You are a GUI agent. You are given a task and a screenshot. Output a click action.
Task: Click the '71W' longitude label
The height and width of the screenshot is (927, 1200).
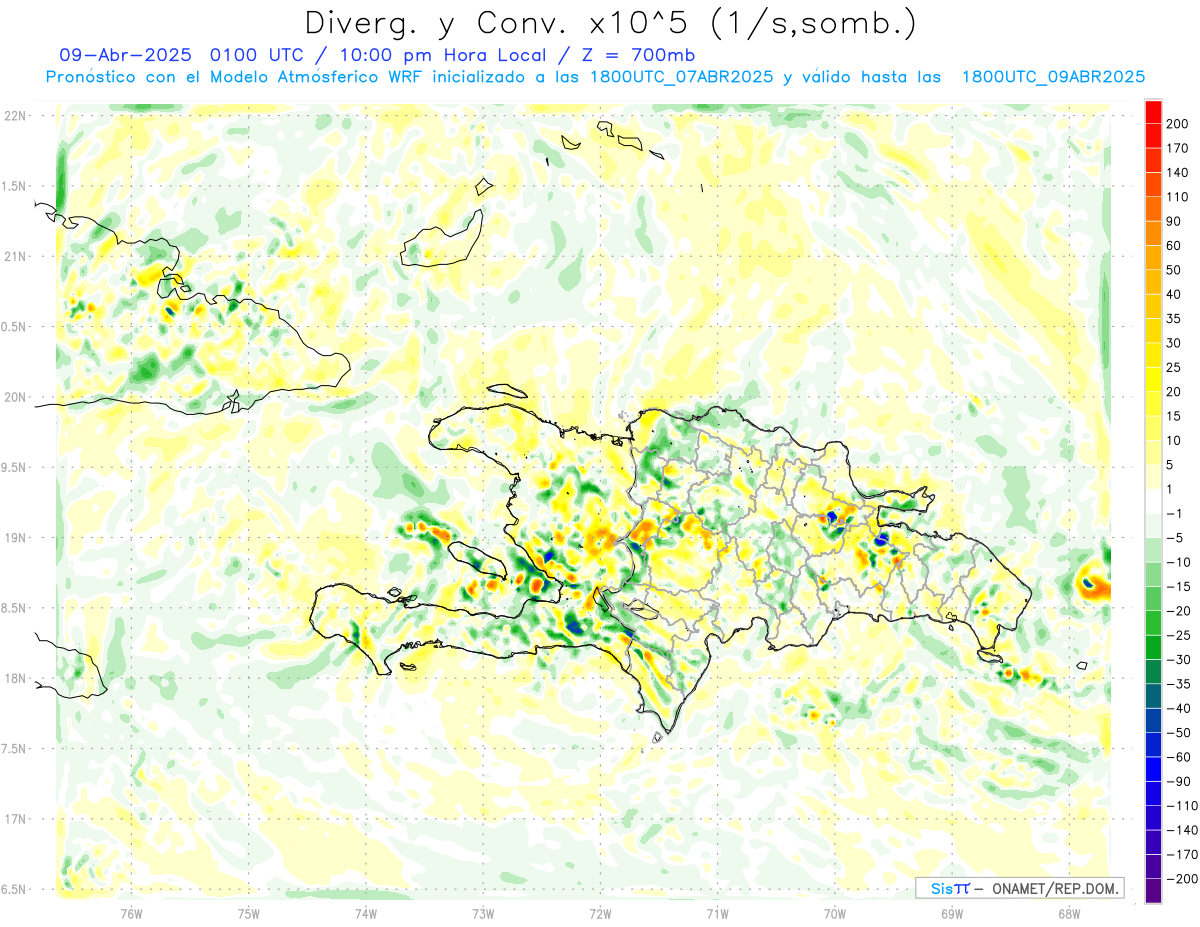click(717, 913)
